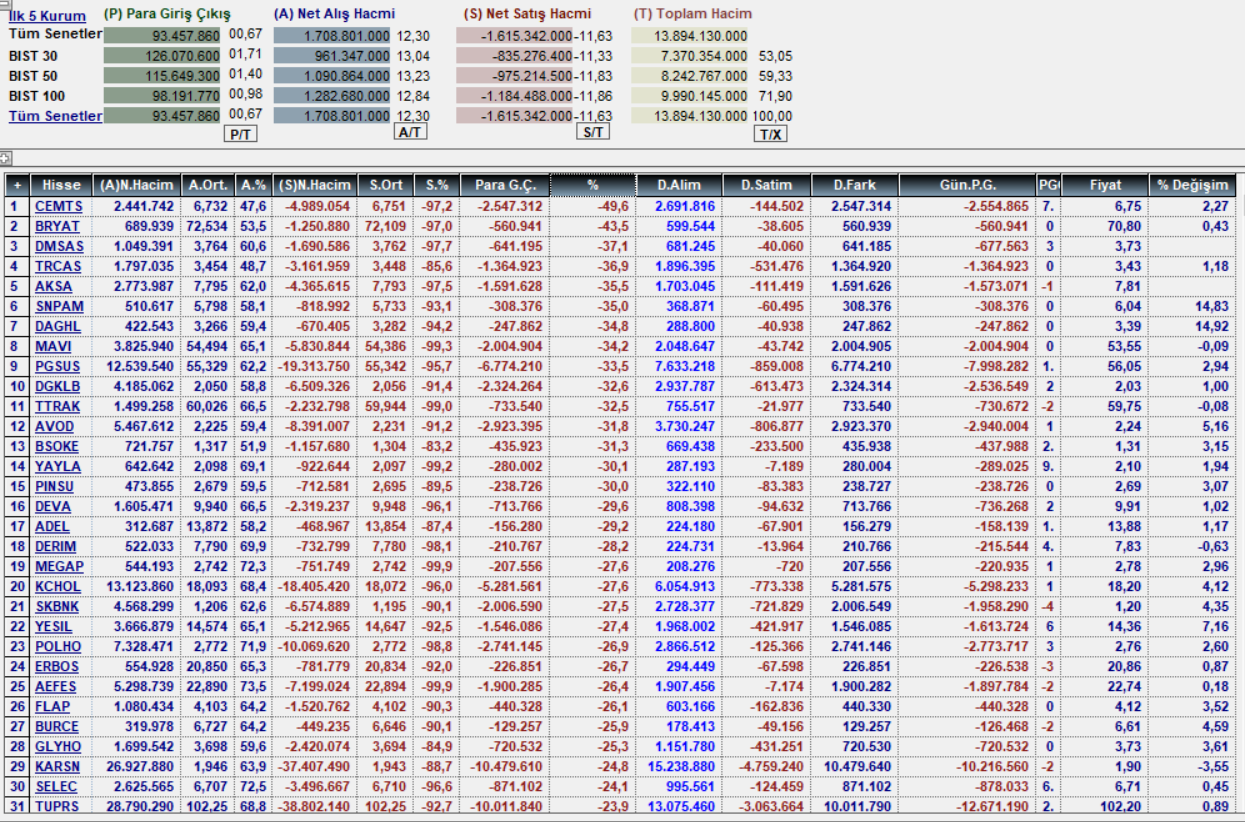Open the TUPRS stock link

[x=58, y=806]
